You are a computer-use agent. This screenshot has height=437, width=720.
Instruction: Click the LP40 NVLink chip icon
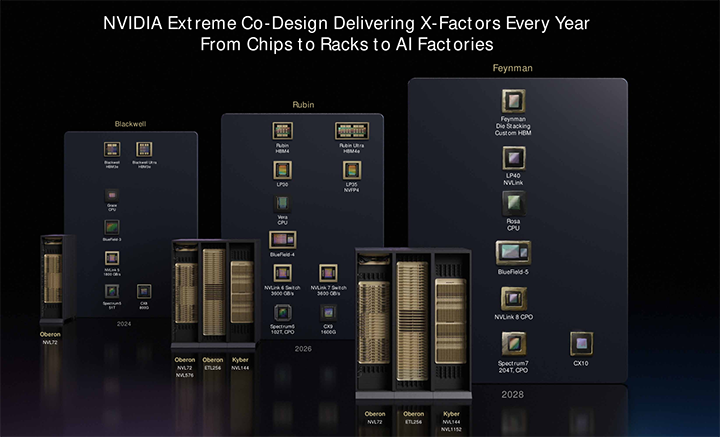coord(513,157)
